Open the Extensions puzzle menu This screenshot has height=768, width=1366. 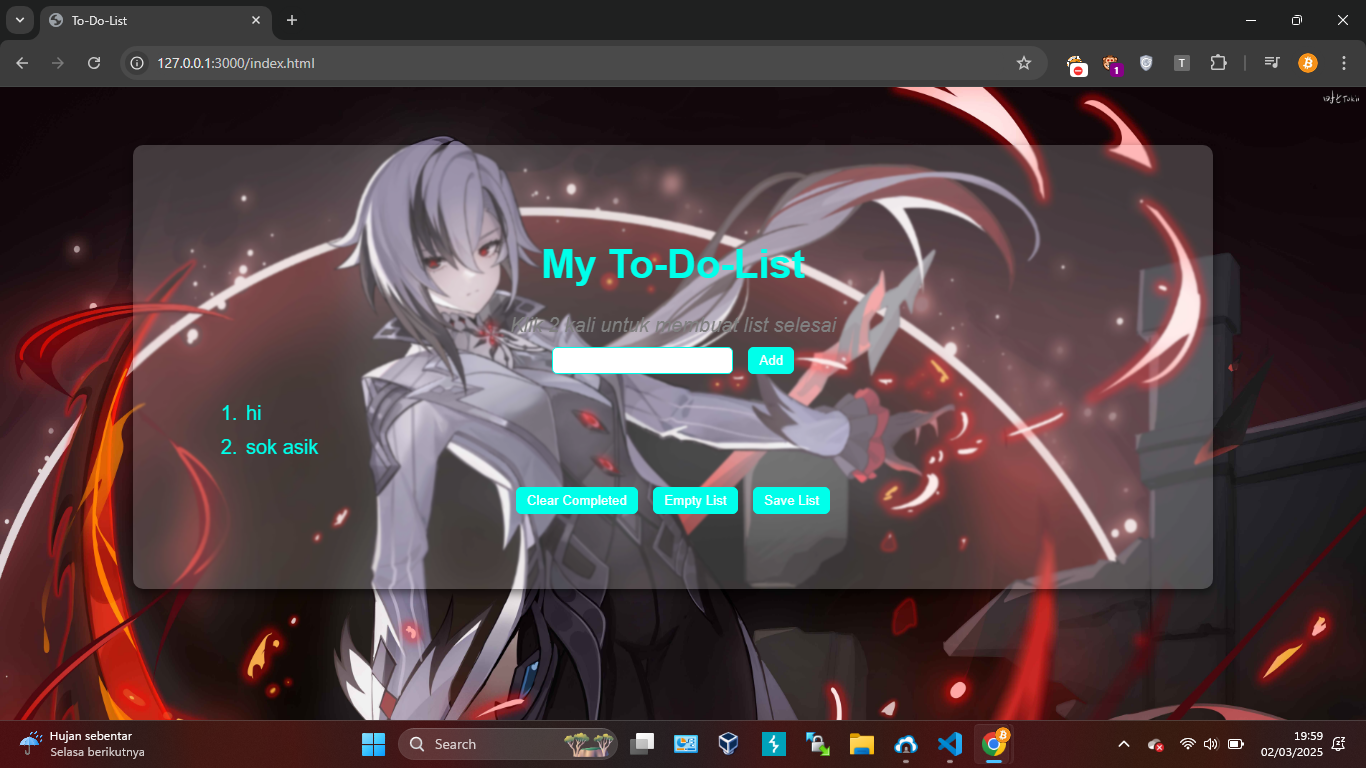click(1218, 63)
